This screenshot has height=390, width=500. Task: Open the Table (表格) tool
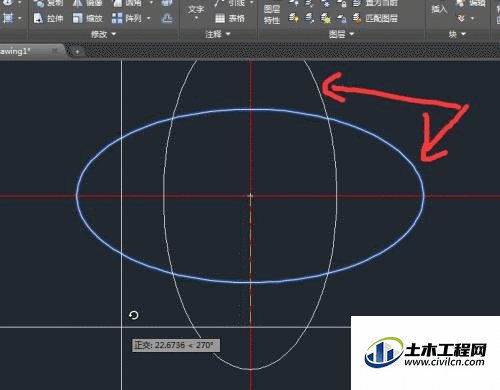tap(230, 18)
